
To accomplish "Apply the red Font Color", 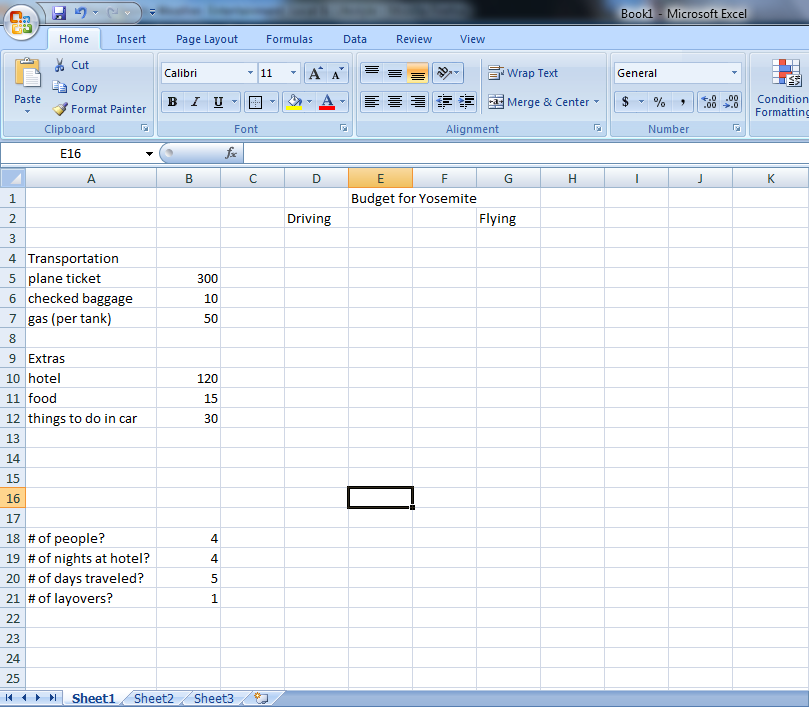I will coord(327,102).
